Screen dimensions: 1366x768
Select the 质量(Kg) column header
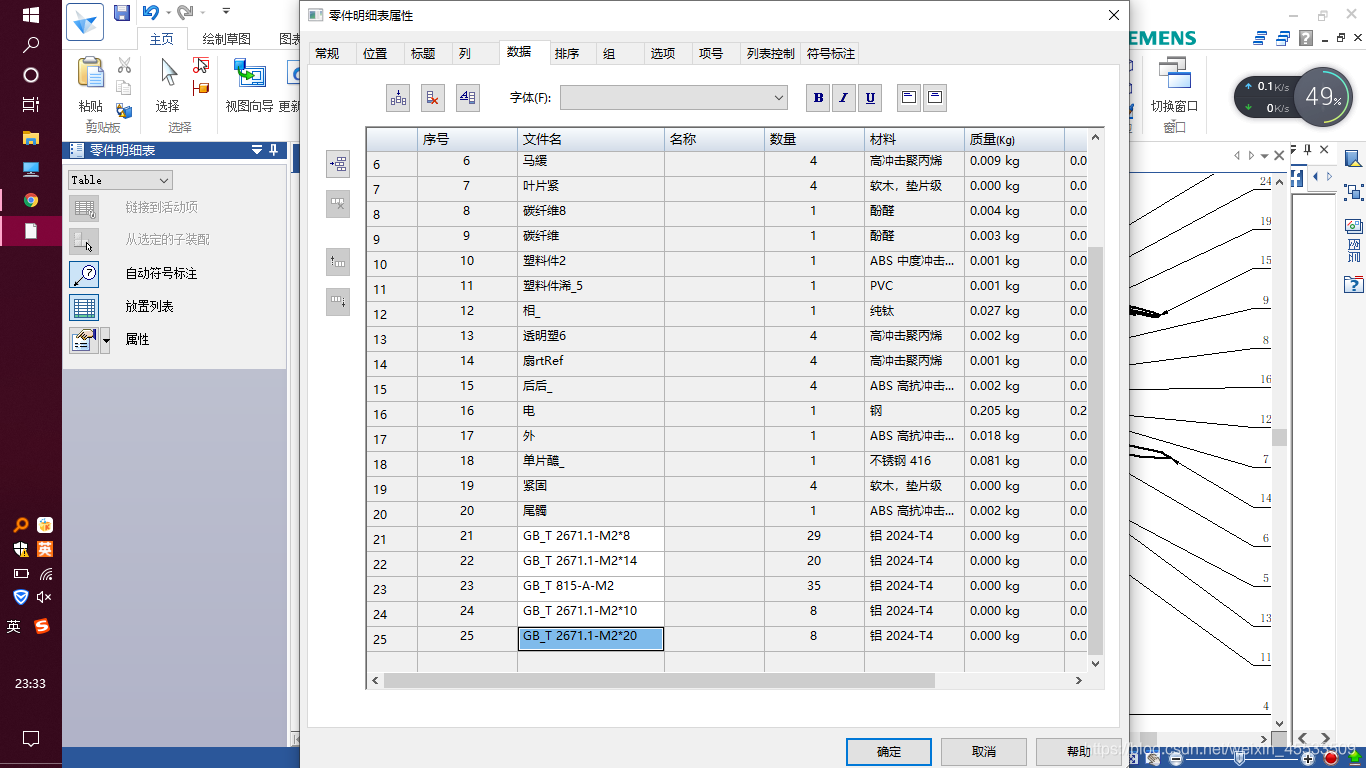[1014, 139]
